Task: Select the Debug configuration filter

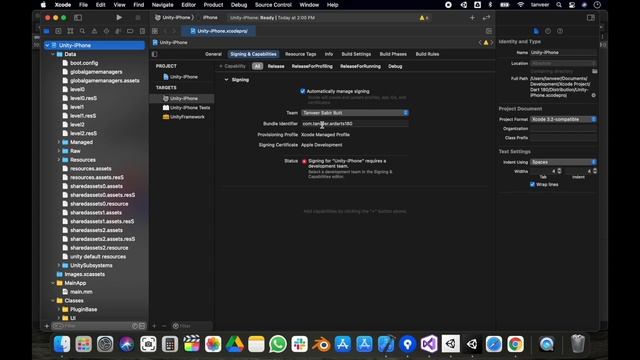Action: tap(395, 66)
